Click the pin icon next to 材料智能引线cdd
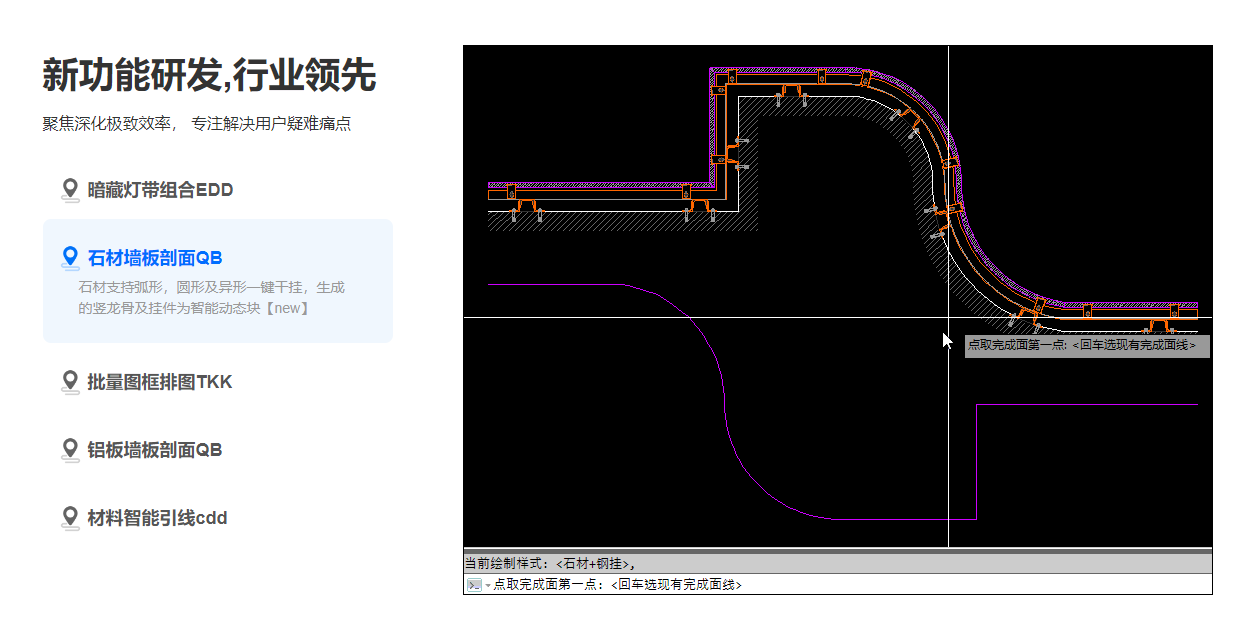The height and width of the screenshot is (643, 1237). [70, 518]
